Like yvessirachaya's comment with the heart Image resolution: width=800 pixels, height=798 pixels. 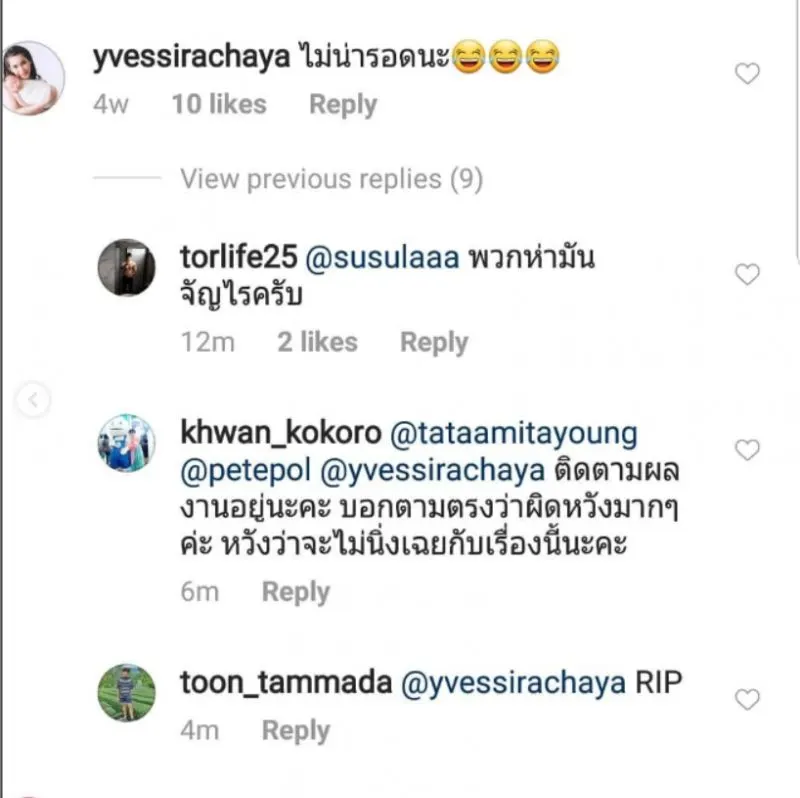click(747, 74)
